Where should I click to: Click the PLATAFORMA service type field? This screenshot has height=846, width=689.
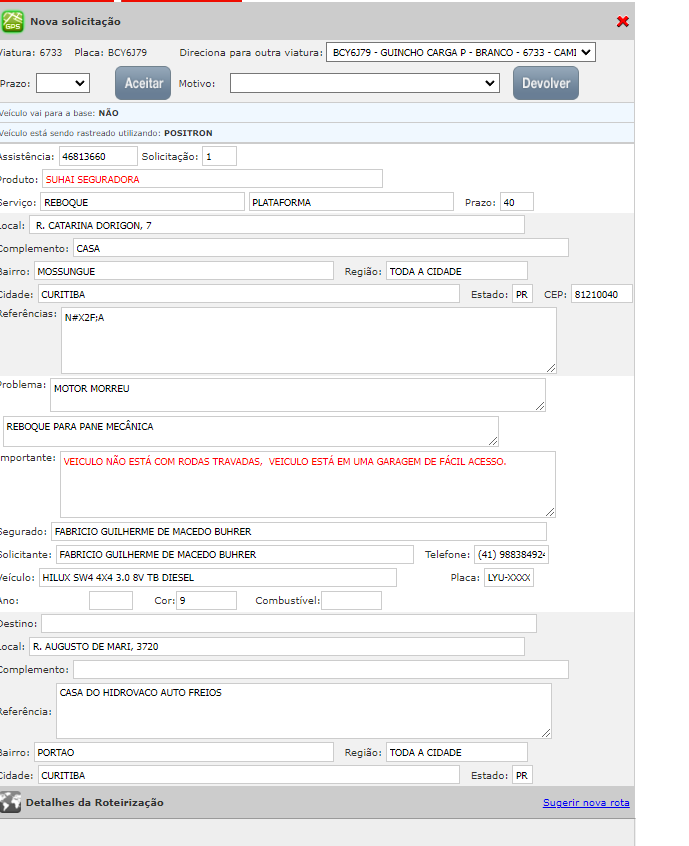[x=351, y=202]
